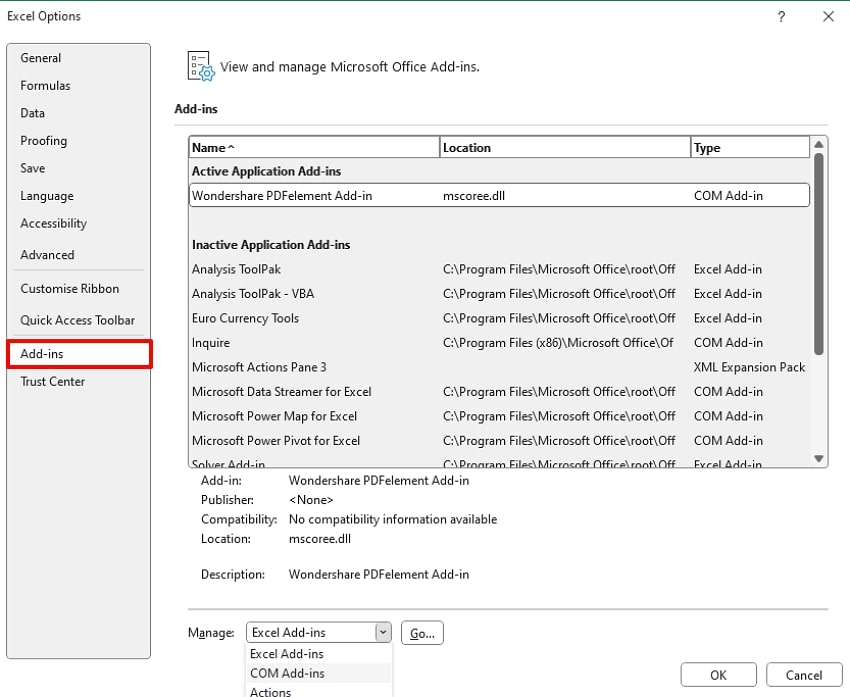850x697 pixels.
Task: Click the add-ins list scroll down arrow
Action: pos(819,459)
